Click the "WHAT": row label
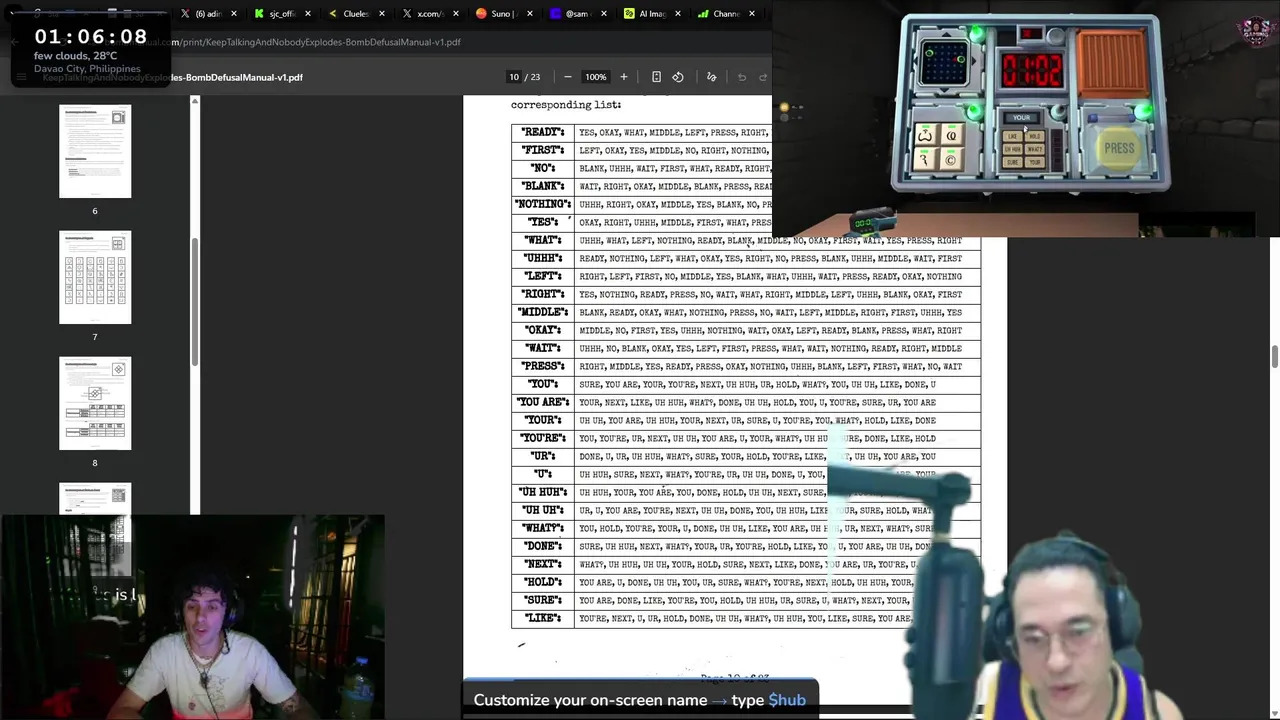 coord(542,240)
